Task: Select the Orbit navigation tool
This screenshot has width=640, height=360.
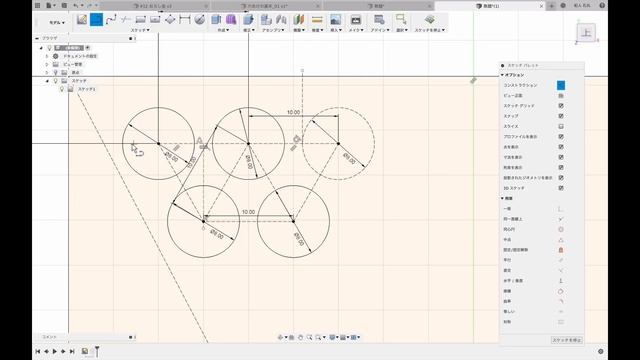Action: [x=280, y=337]
